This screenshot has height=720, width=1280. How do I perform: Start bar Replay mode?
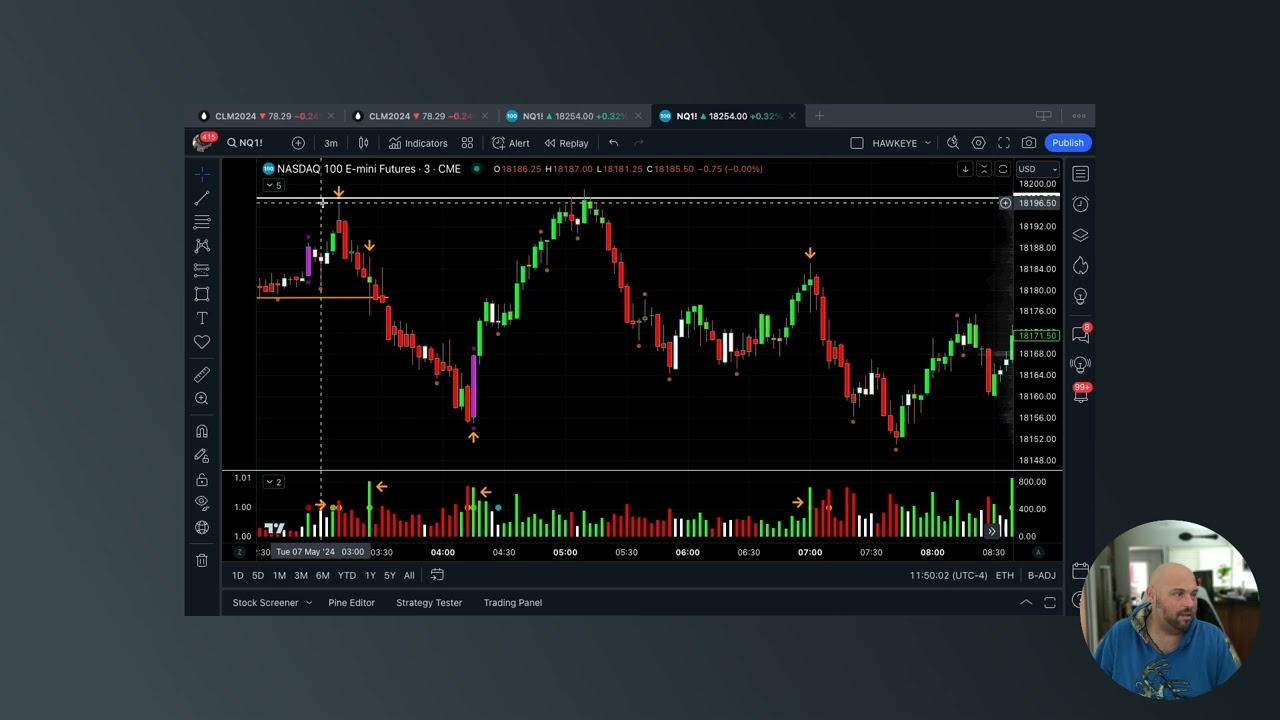pyautogui.click(x=566, y=143)
